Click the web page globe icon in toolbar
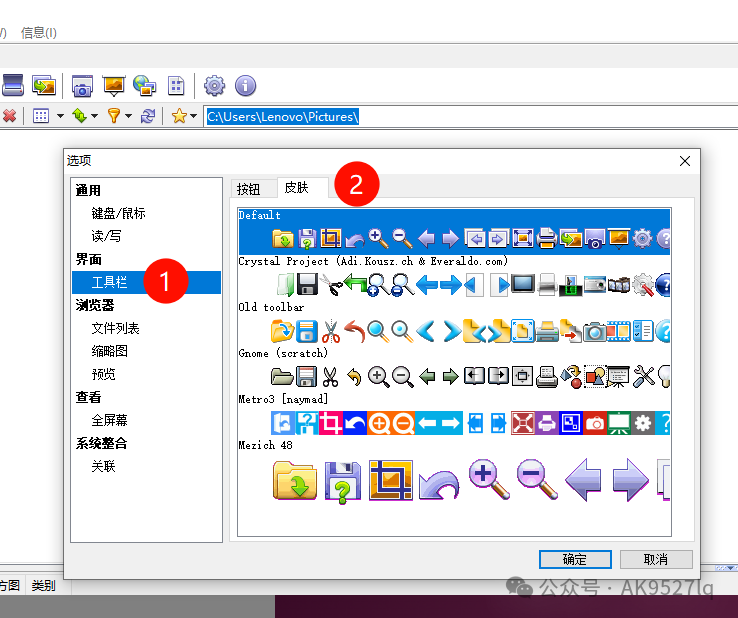738x618 pixels. 144,86
